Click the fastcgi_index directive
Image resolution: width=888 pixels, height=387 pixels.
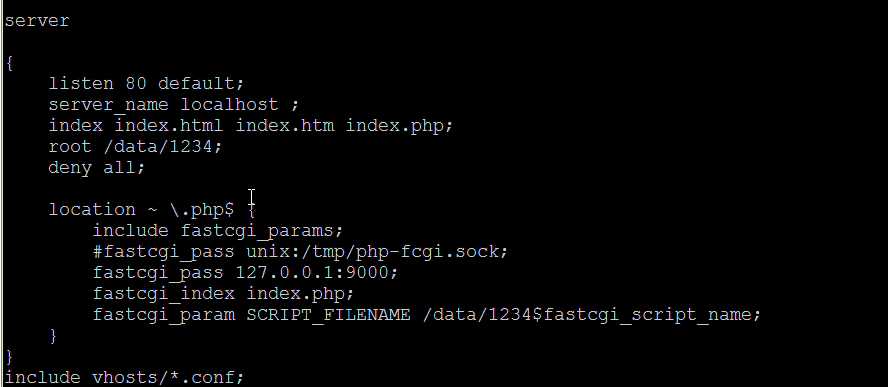164,294
